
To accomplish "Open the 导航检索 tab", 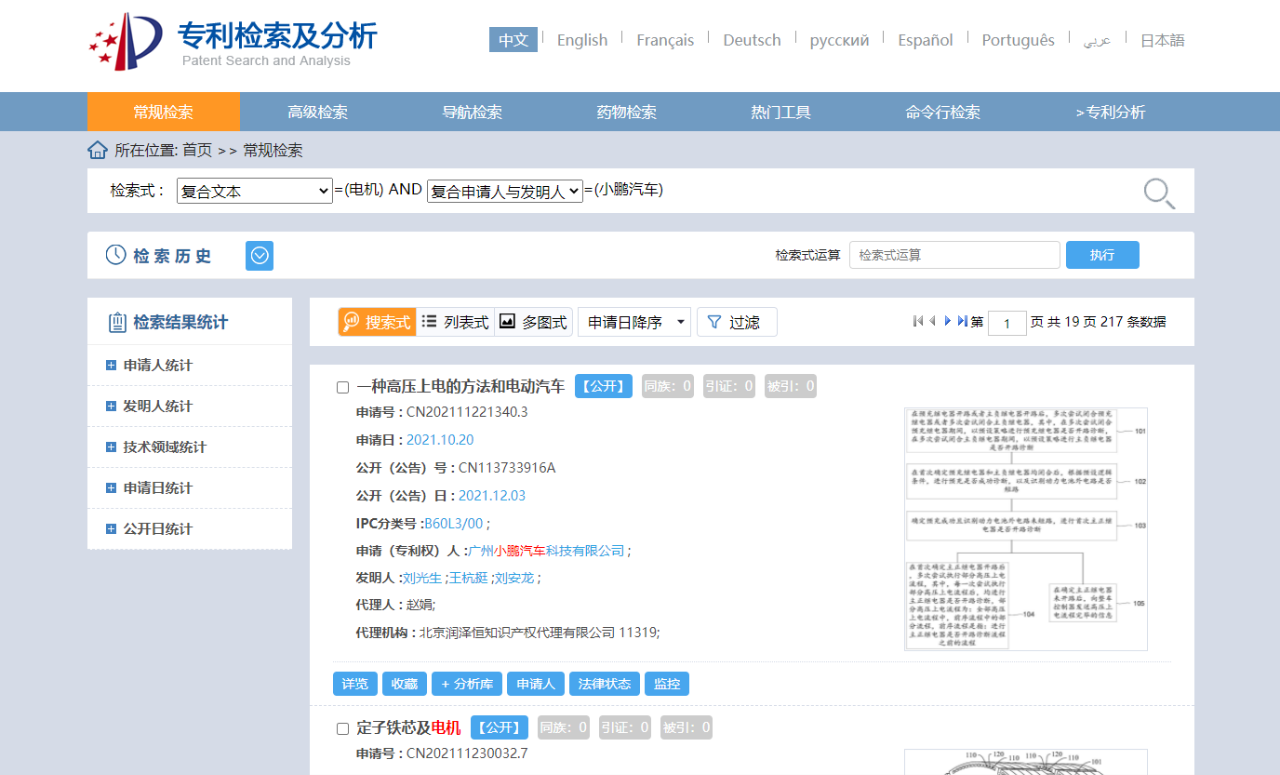I will 472,112.
